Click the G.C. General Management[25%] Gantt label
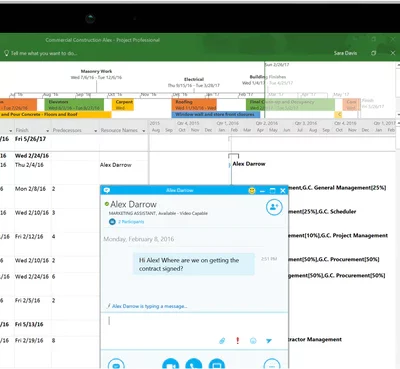This screenshot has height=369, width=400. click(x=344, y=188)
